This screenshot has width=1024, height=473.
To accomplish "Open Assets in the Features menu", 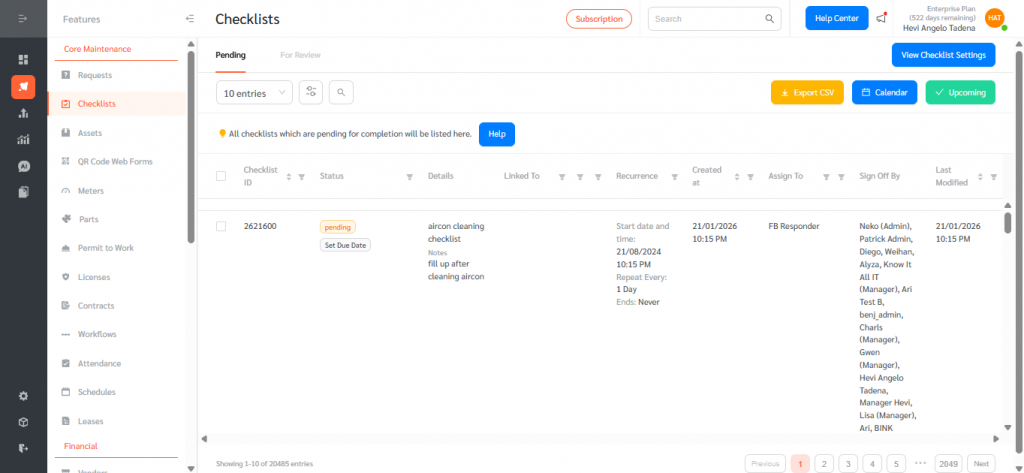I will coord(90,133).
